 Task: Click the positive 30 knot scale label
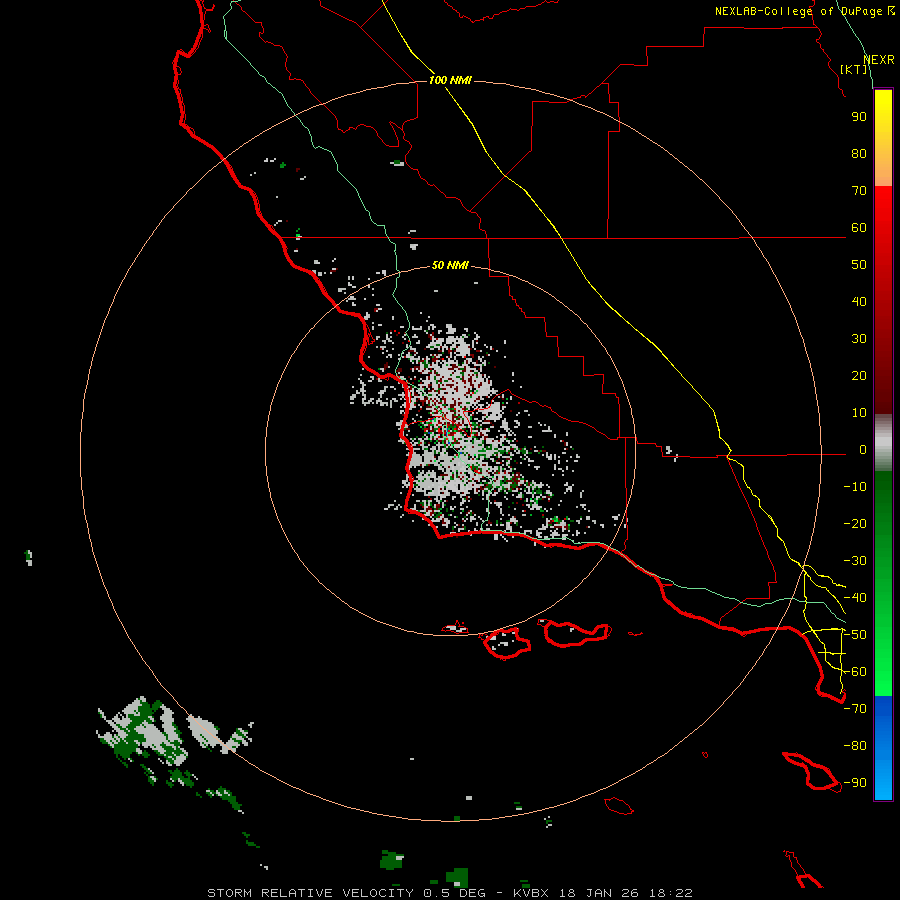tap(859, 339)
